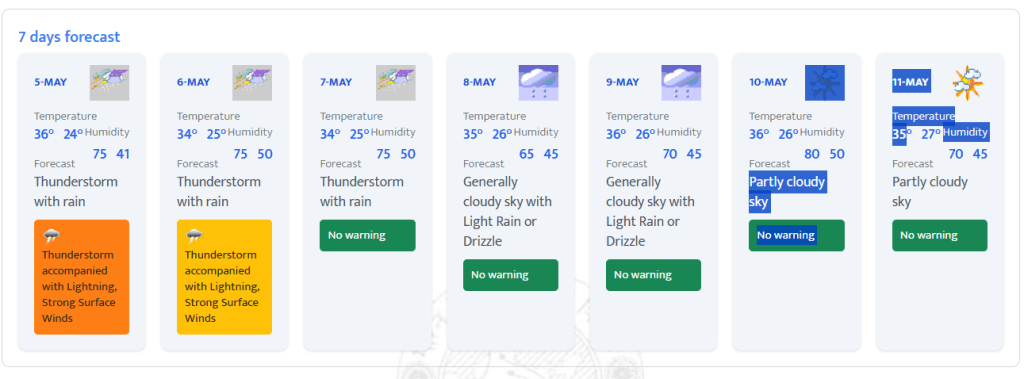Click the 8-MAY rain cloud icon

pos(539,82)
